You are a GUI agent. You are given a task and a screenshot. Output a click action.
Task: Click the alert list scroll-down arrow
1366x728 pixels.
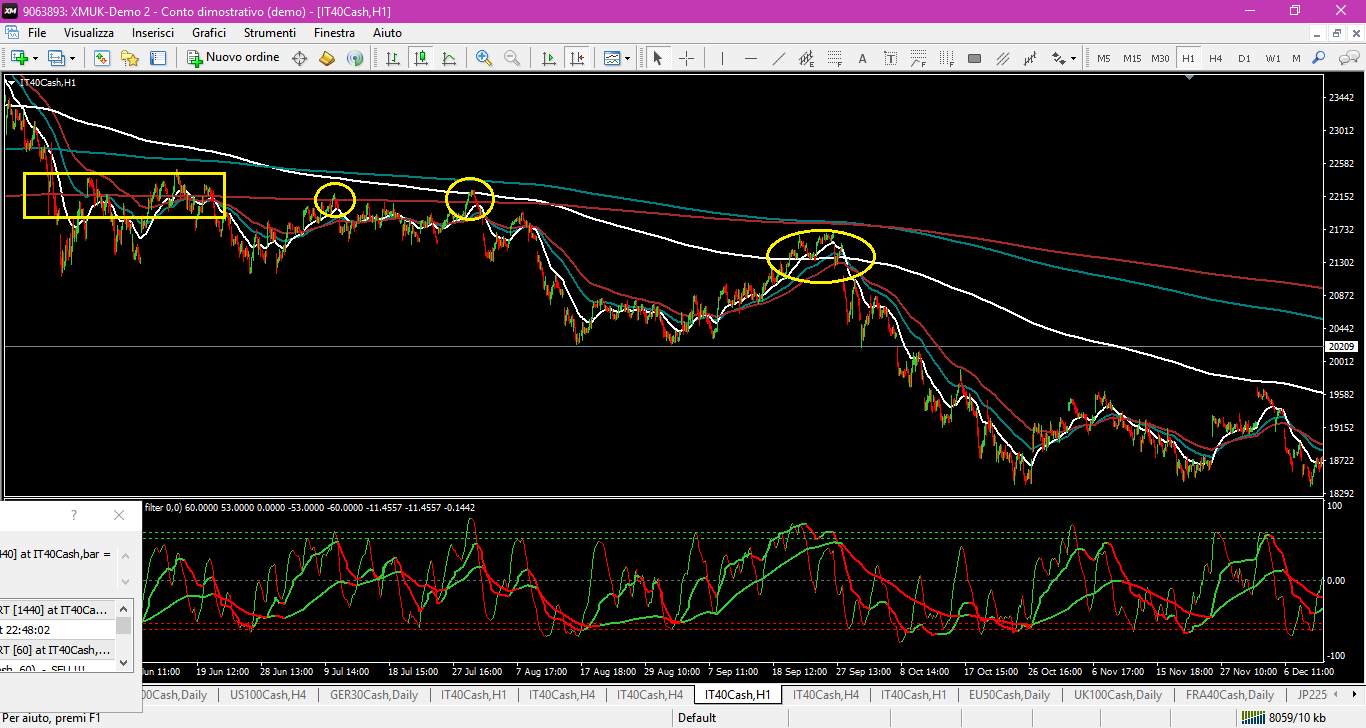(x=124, y=662)
